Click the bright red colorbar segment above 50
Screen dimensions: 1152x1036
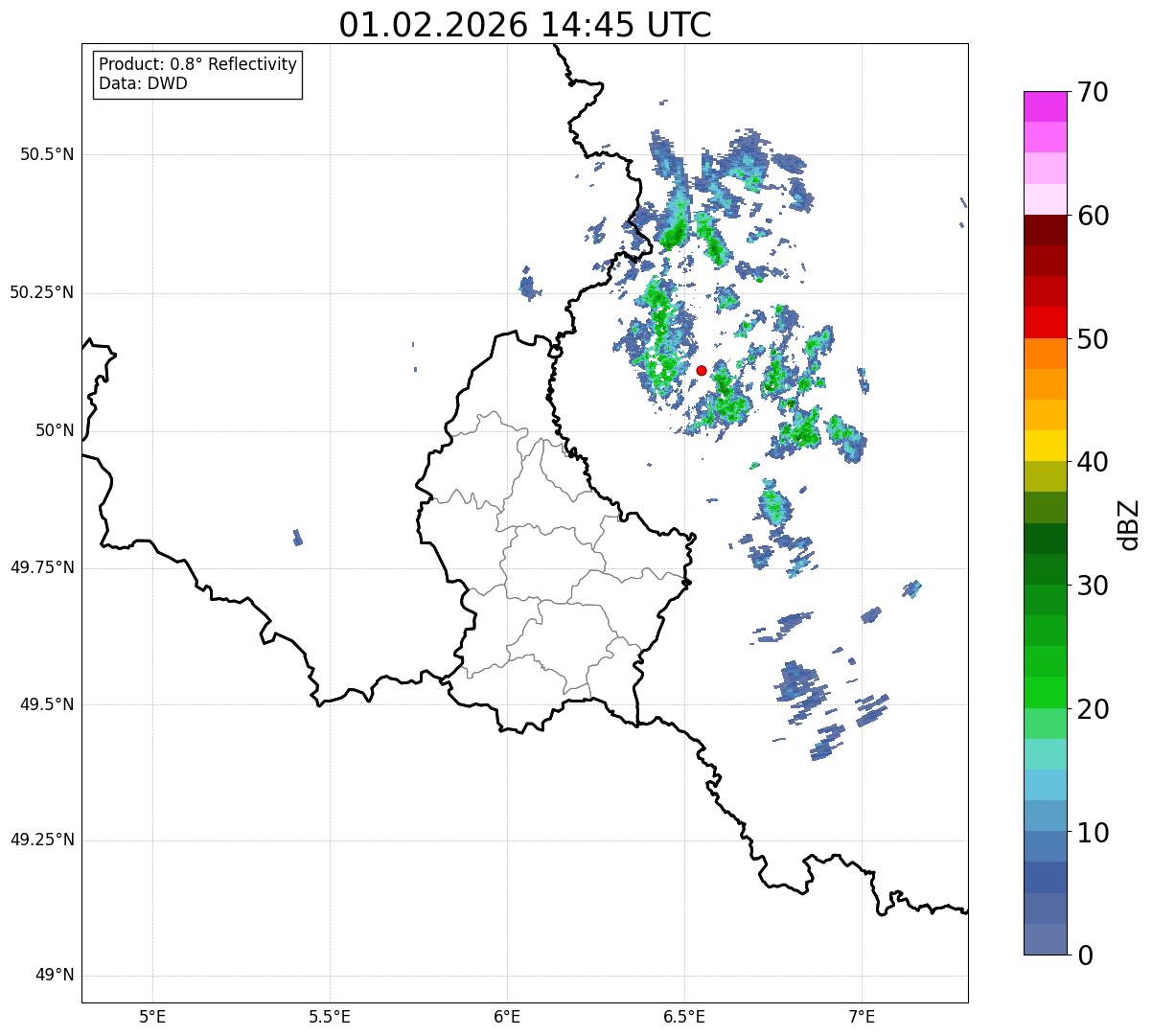1046,323
